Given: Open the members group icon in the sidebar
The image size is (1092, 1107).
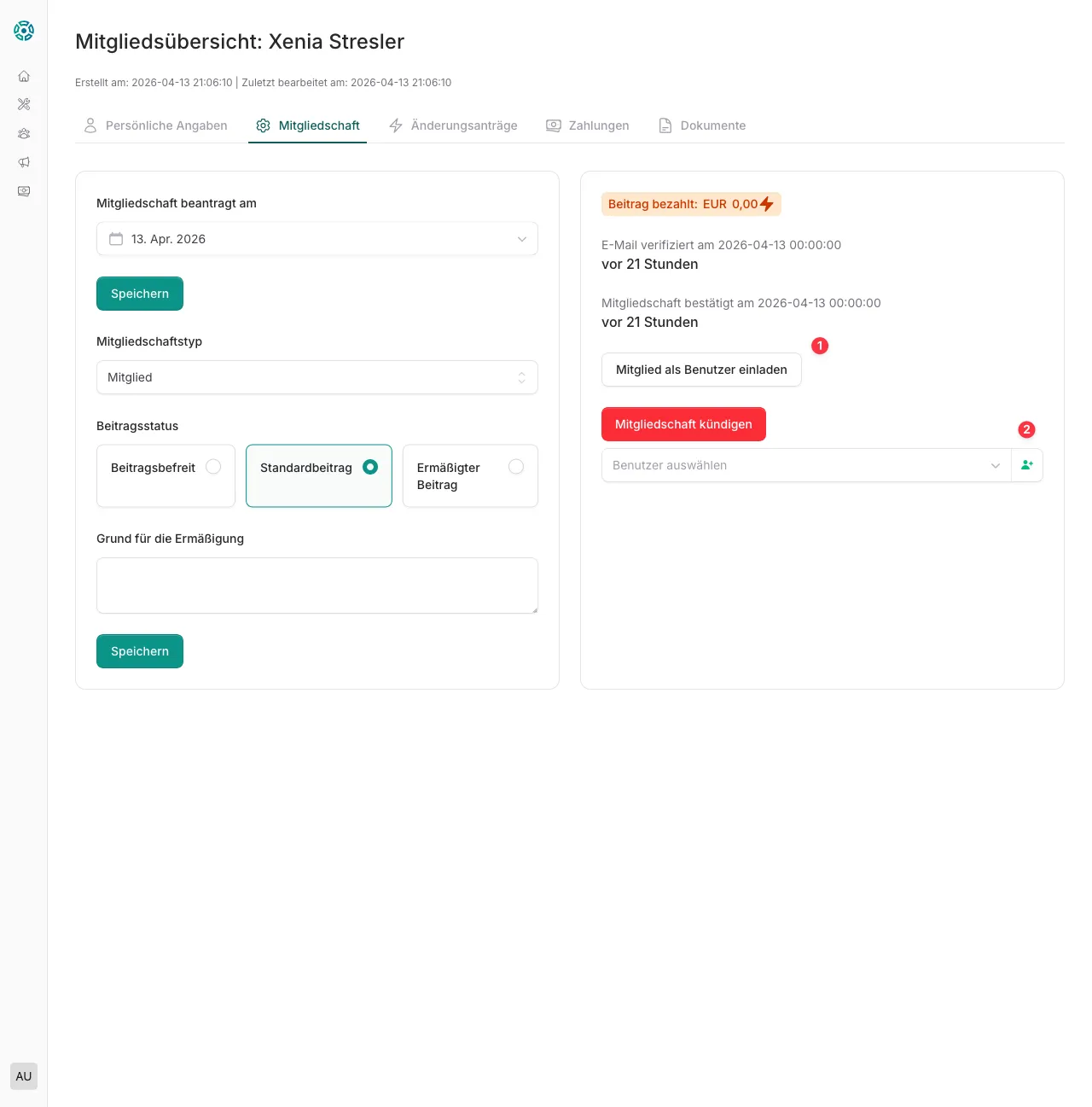Looking at the screenshot, I should (24, 133).
